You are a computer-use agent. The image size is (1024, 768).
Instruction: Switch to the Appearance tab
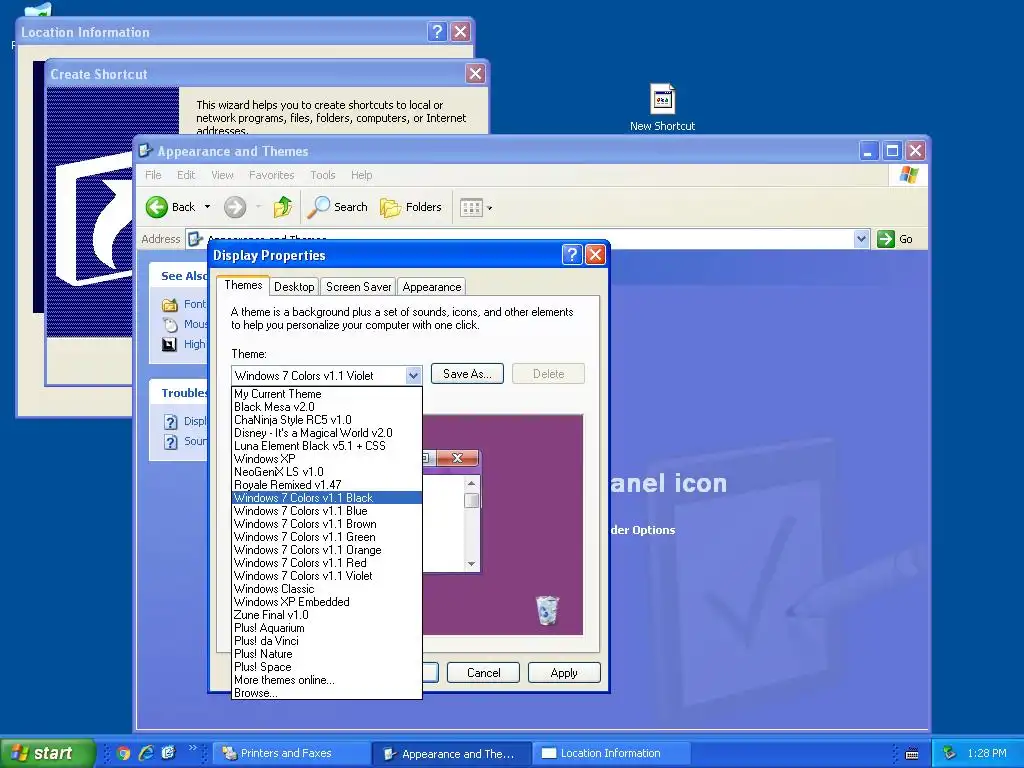pyautogui.click(x=432, y=287)
